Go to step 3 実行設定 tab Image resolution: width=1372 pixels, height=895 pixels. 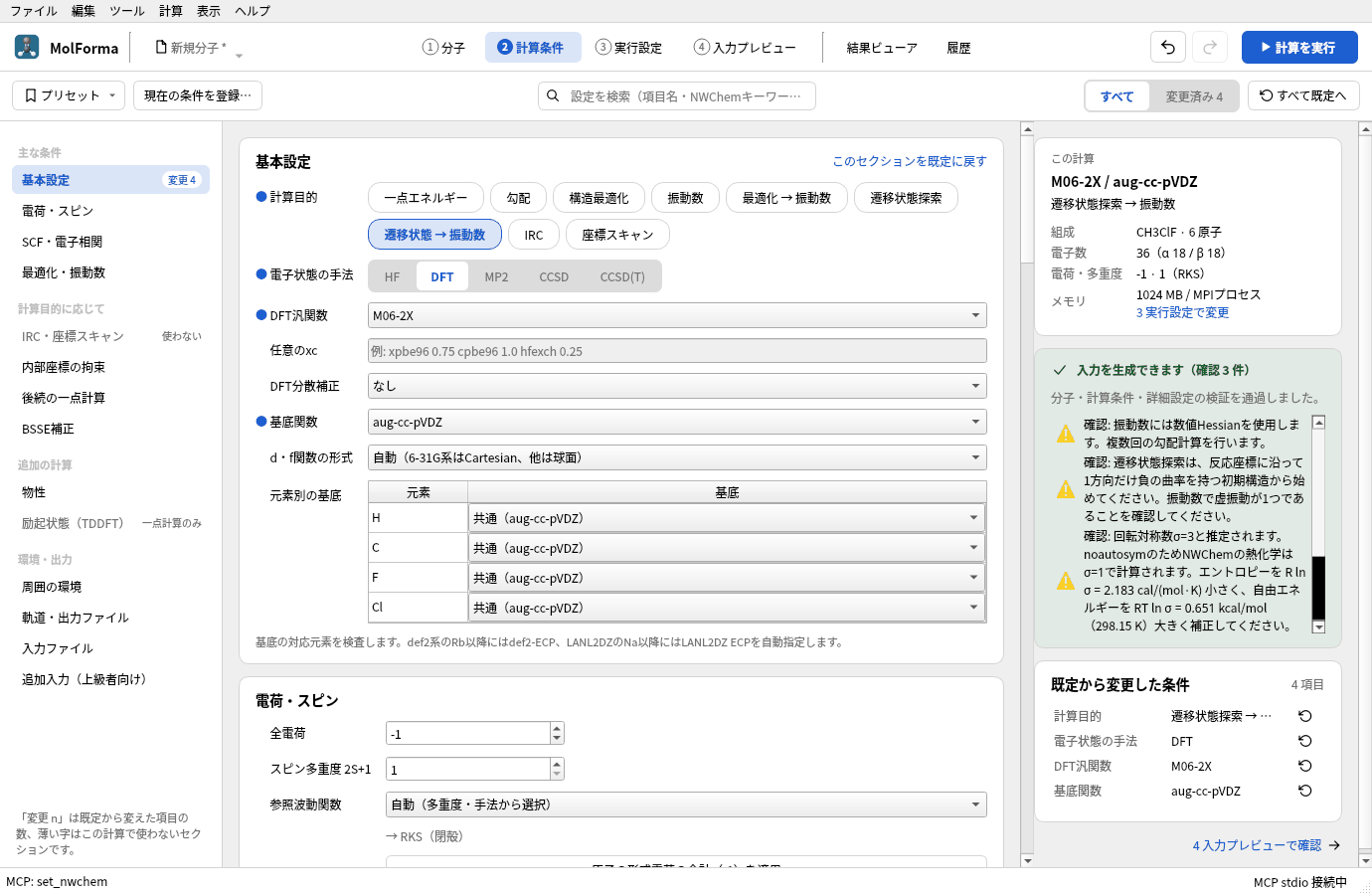pyautogui.click(x=628, y=47)
